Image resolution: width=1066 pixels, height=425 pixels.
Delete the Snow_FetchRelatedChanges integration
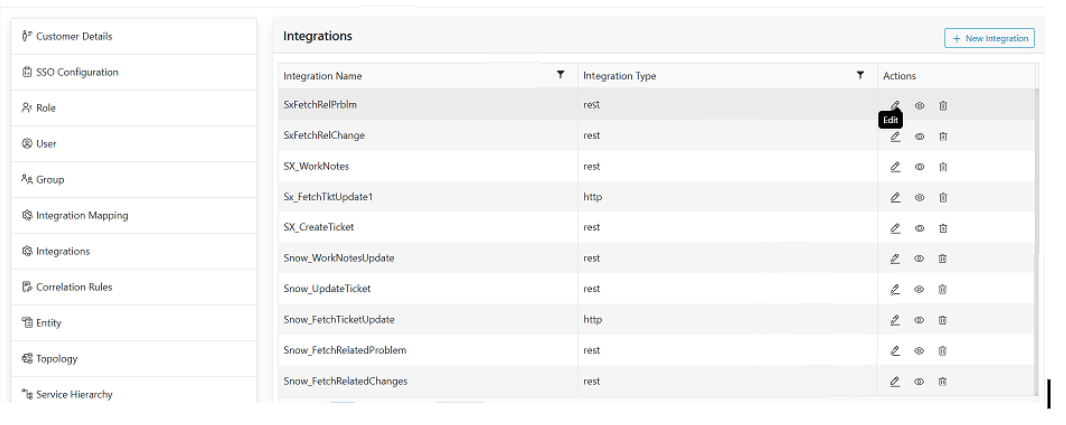coord(942,381)
